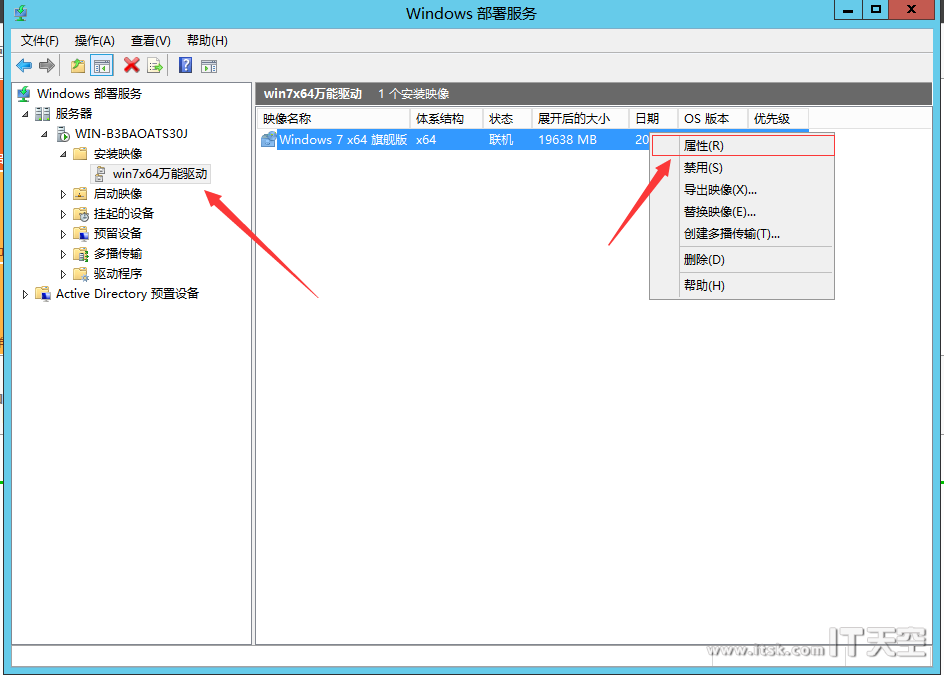
Task: Toggle the show/hide console tree icon
Action: tap(101, 66)
